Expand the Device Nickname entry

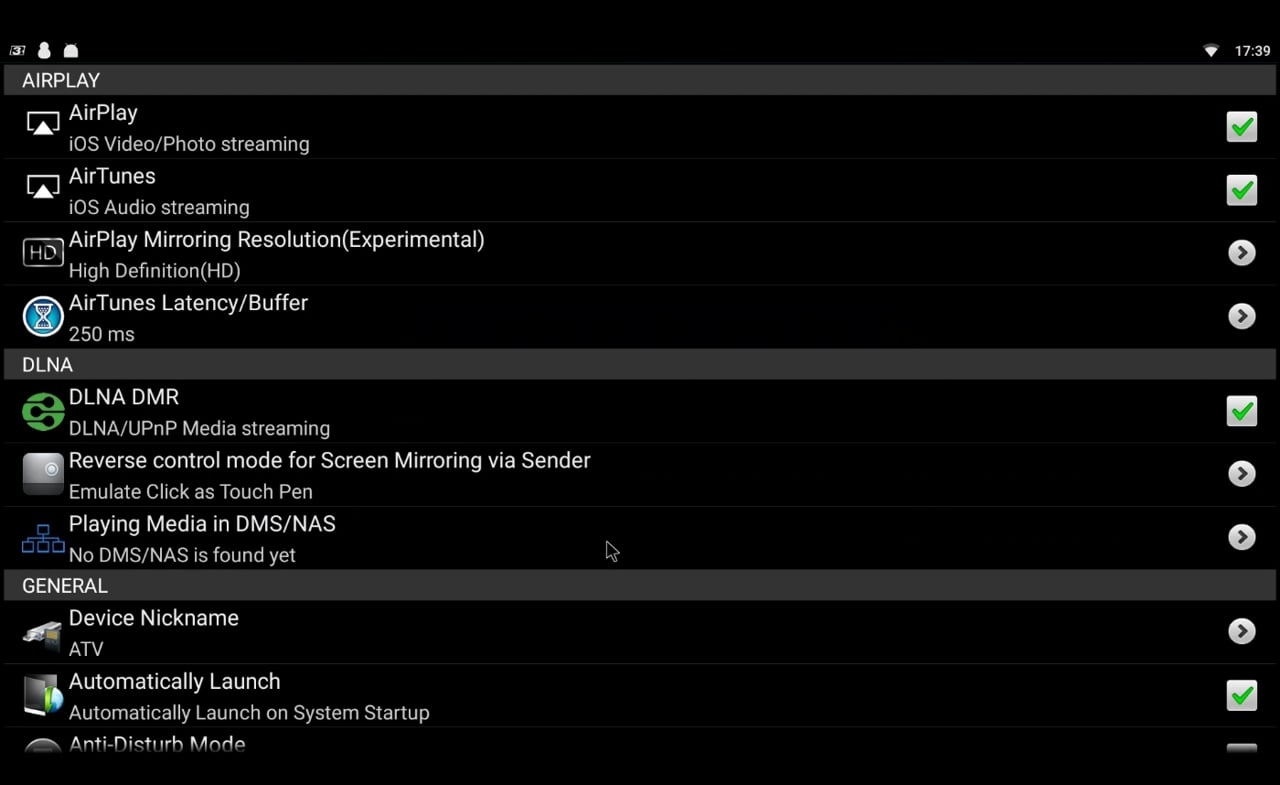[1241, 631]
